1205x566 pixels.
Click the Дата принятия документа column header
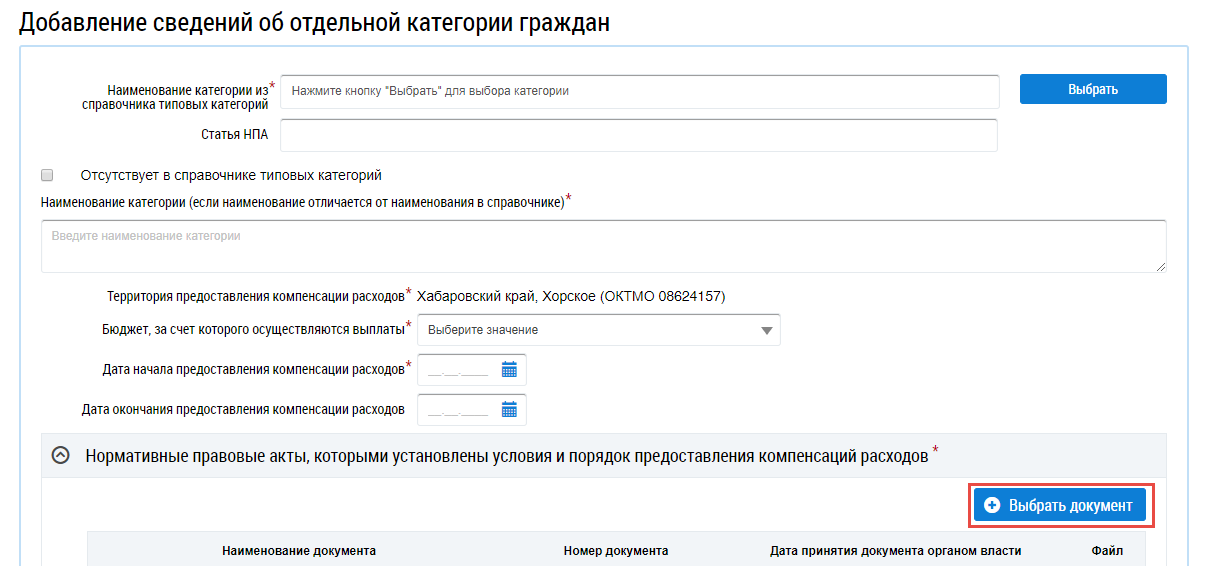click(x=895, y=551)
